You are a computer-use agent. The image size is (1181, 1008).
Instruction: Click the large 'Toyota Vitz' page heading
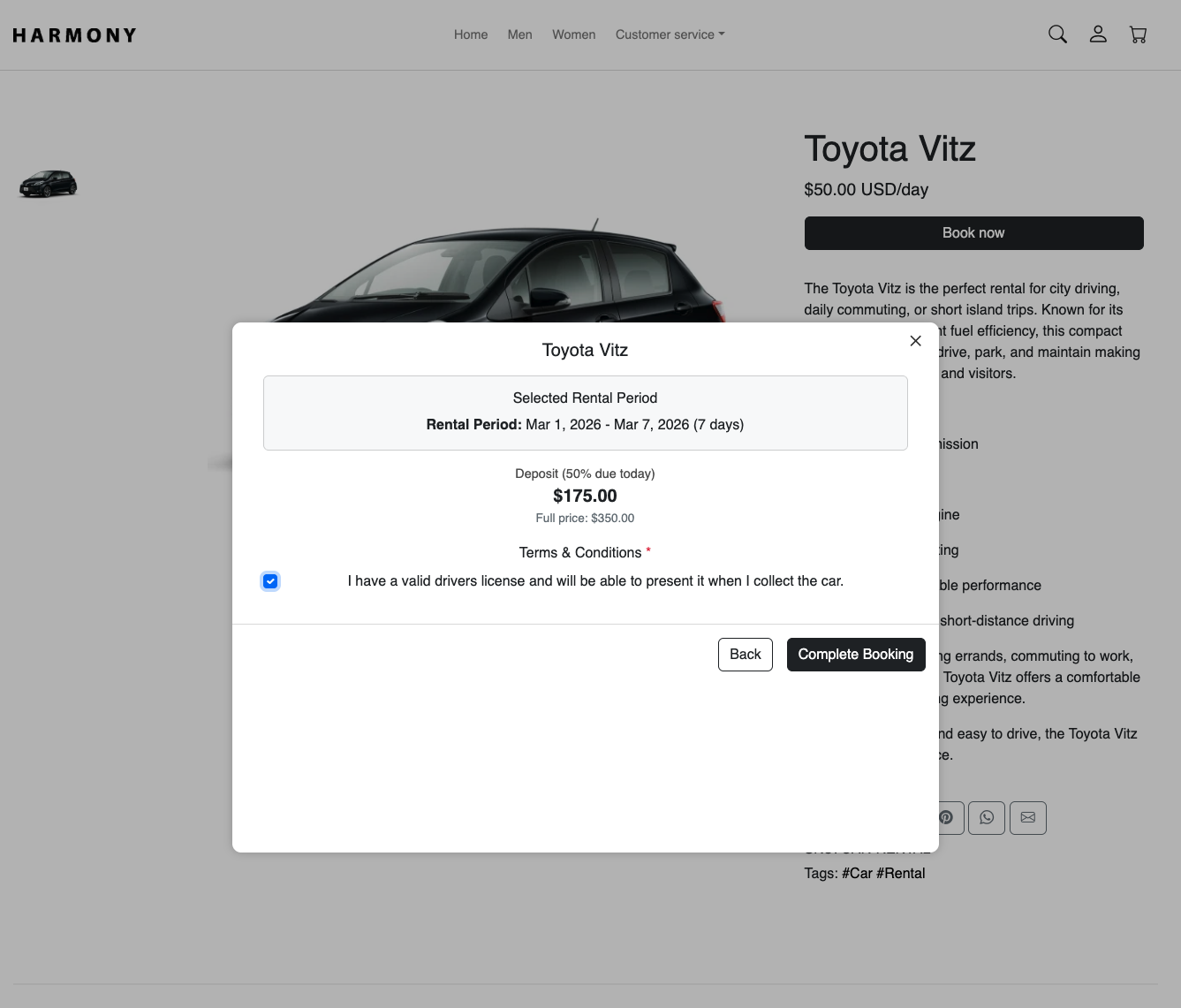pos(890,149)
